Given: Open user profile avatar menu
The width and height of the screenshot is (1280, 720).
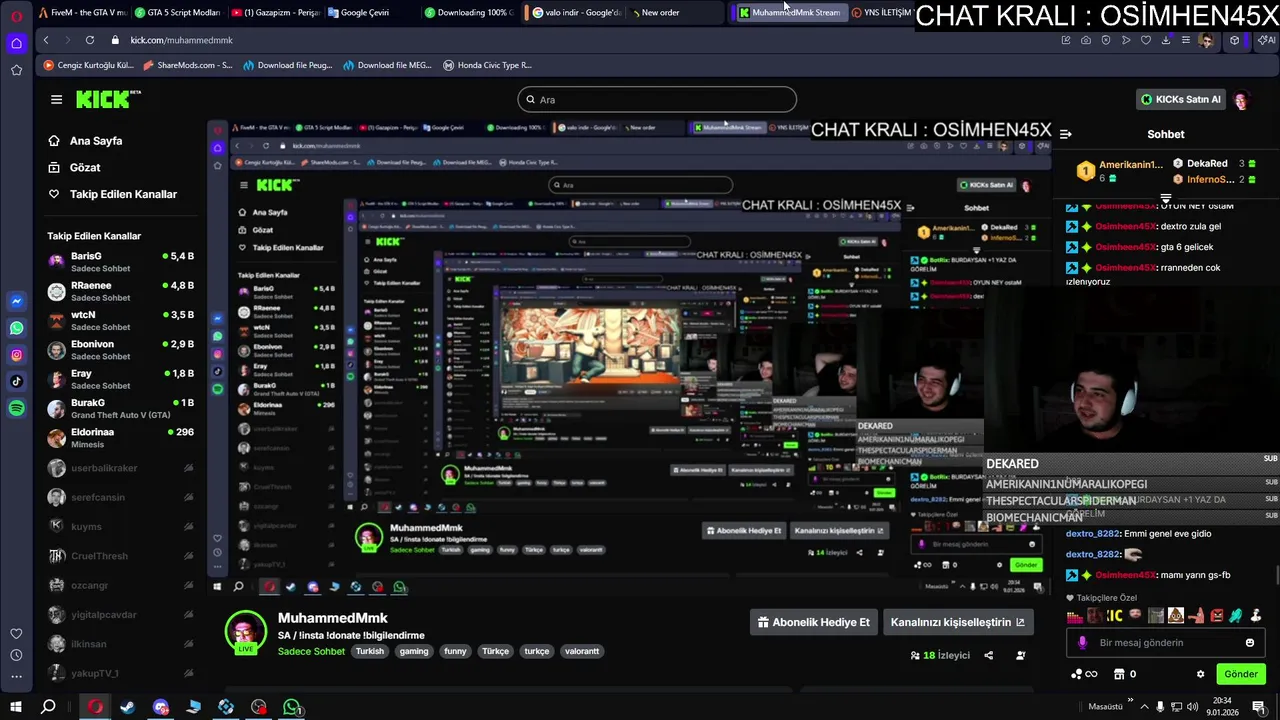Looking at the screenshot, I should point(1241,100).
